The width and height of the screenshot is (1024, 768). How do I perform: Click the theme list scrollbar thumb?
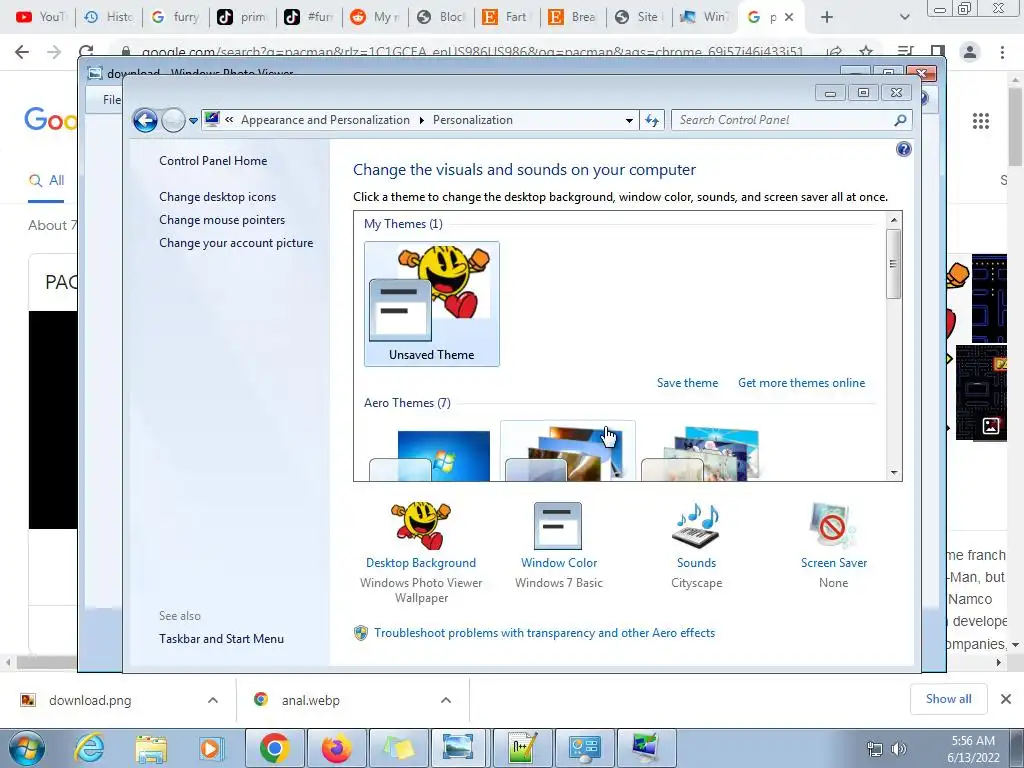pos(893,264)
